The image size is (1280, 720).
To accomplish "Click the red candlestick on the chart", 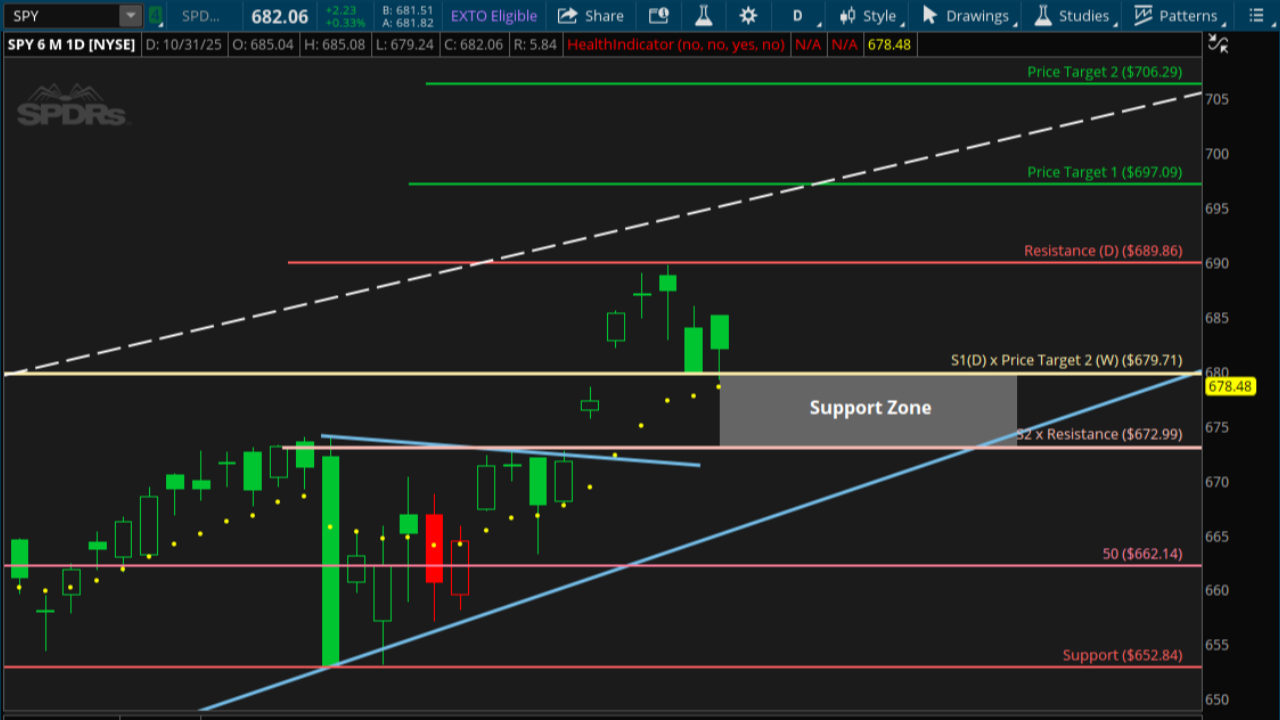I will coord(434,548).
